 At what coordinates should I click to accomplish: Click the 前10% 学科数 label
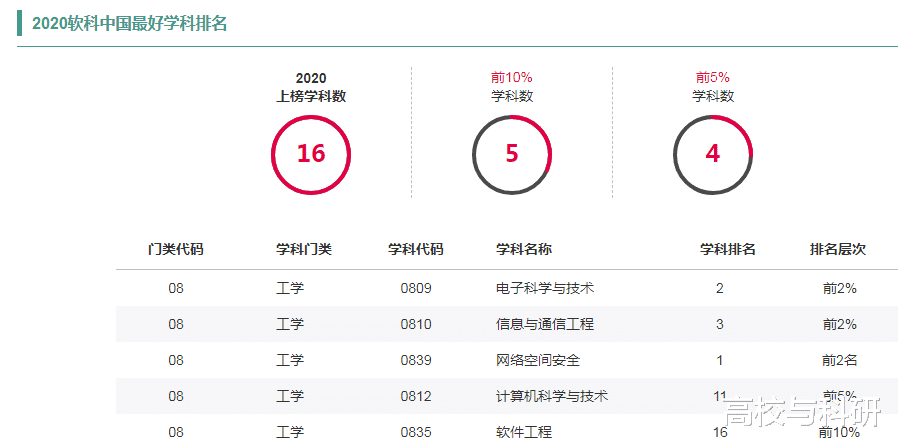click(512, 87)
